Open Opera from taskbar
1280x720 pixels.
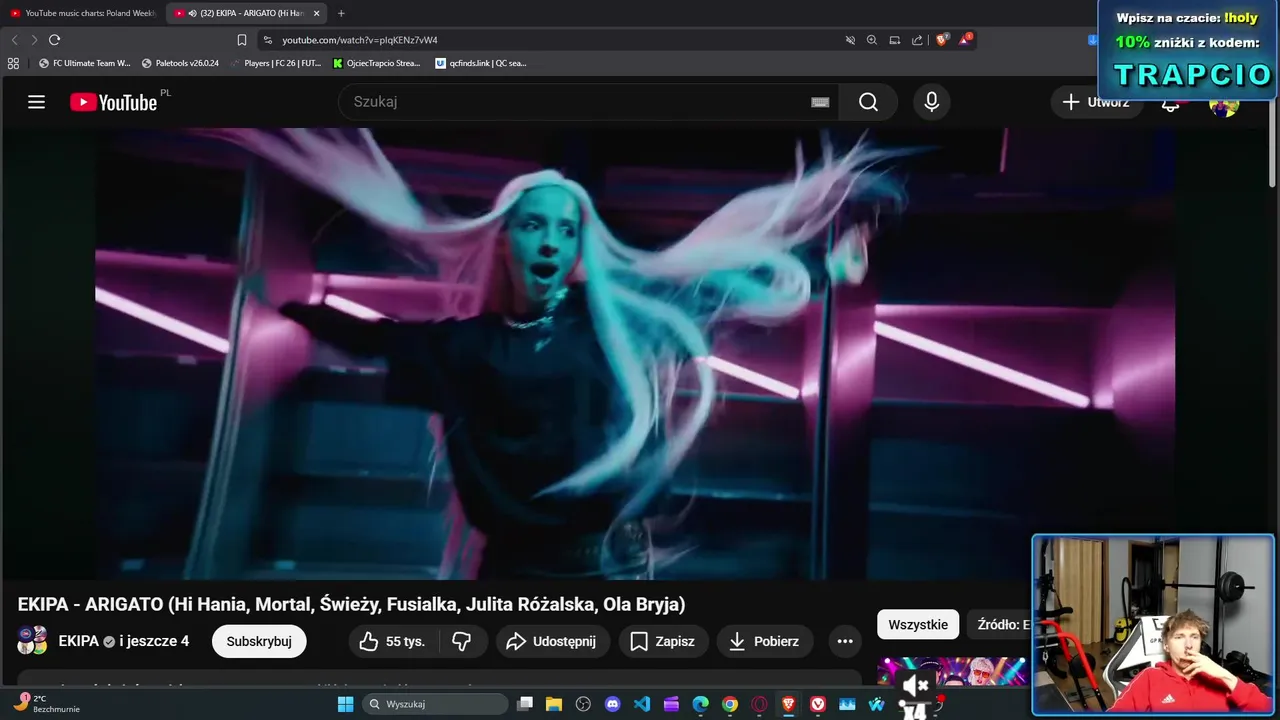759,704
